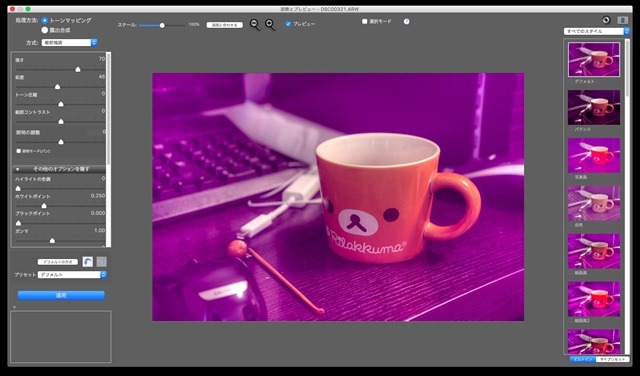Image resolution: width=640 pixels, height=376 pixels.
Task: Switch to the マイプリセット tab
Action: click(x=612, y=359)
